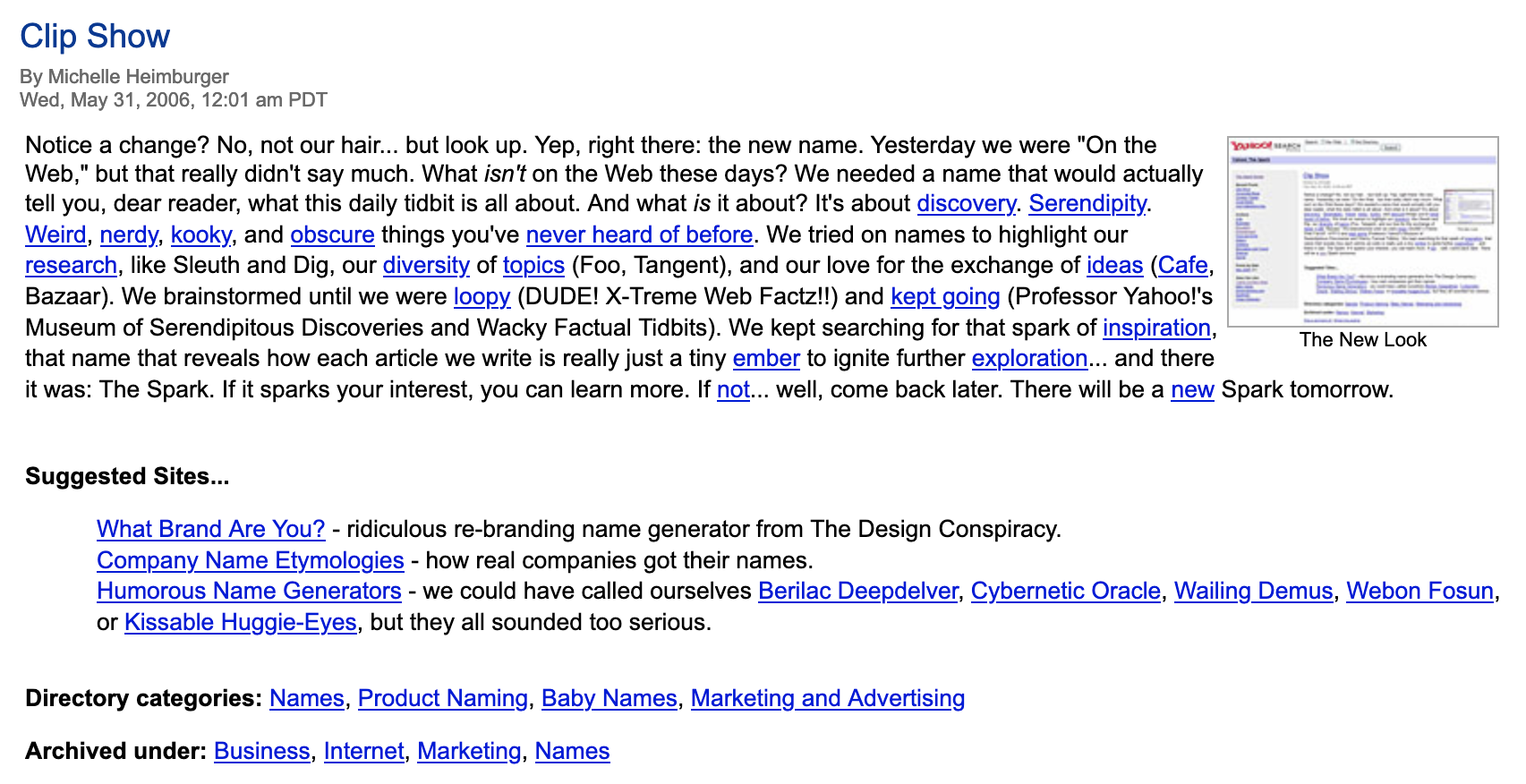The width and height of the screenshot is (1526, 784).
Task: Open the 'obscure' link
Action: tap(332, 234)
